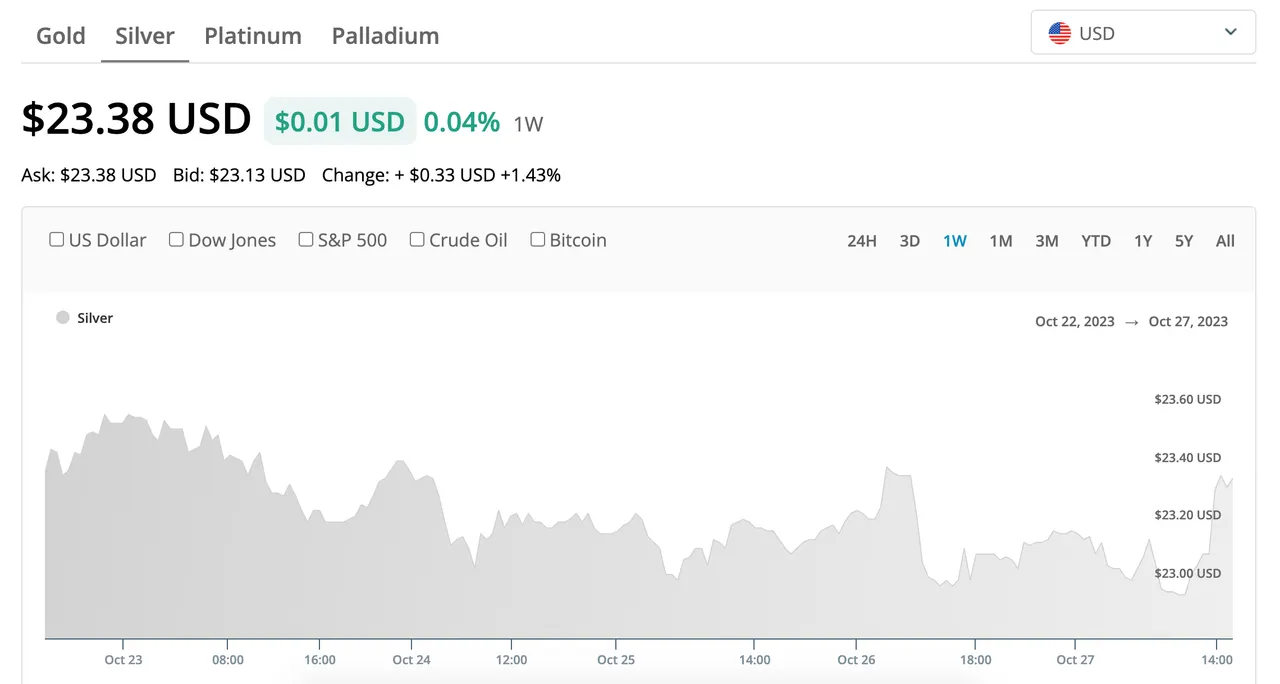This screenshot has height=684, width=1280.
Task: Switch chart to 1M range
Action: click(x=1001, y=241)
